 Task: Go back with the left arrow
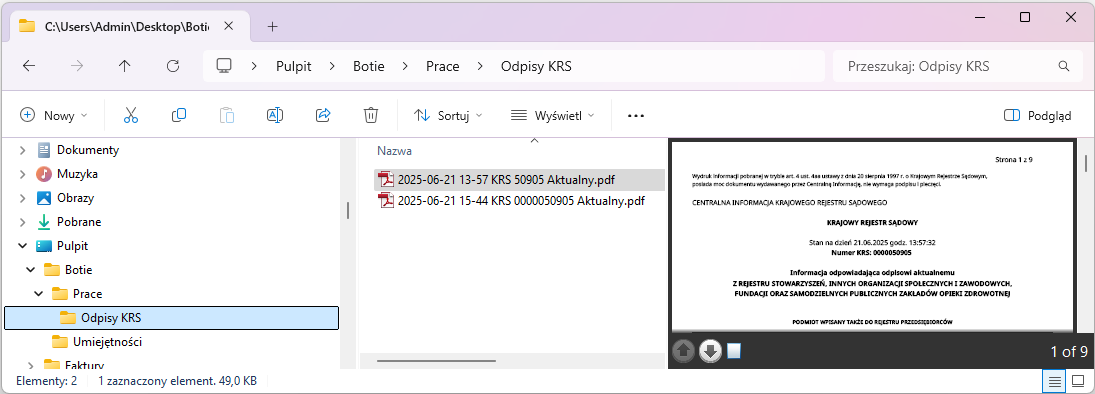point(29,66)
